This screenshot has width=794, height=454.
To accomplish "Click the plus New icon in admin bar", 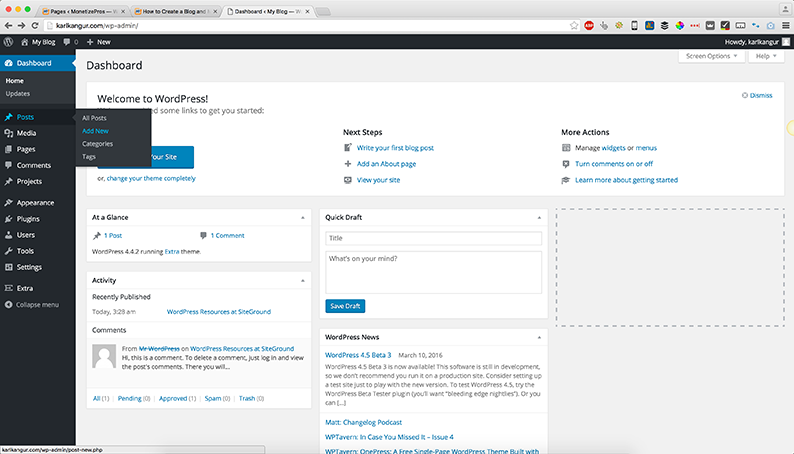I will tap(90, 42).
